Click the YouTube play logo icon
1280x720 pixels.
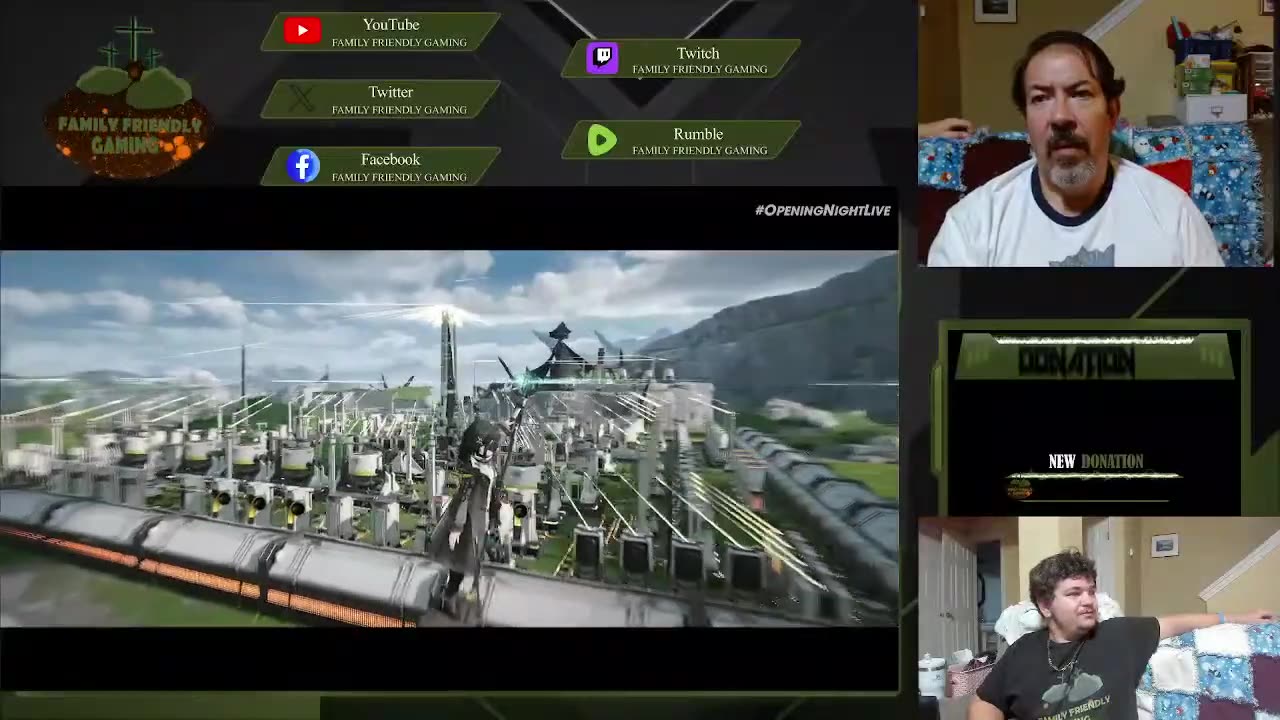[x=302, y=31]
